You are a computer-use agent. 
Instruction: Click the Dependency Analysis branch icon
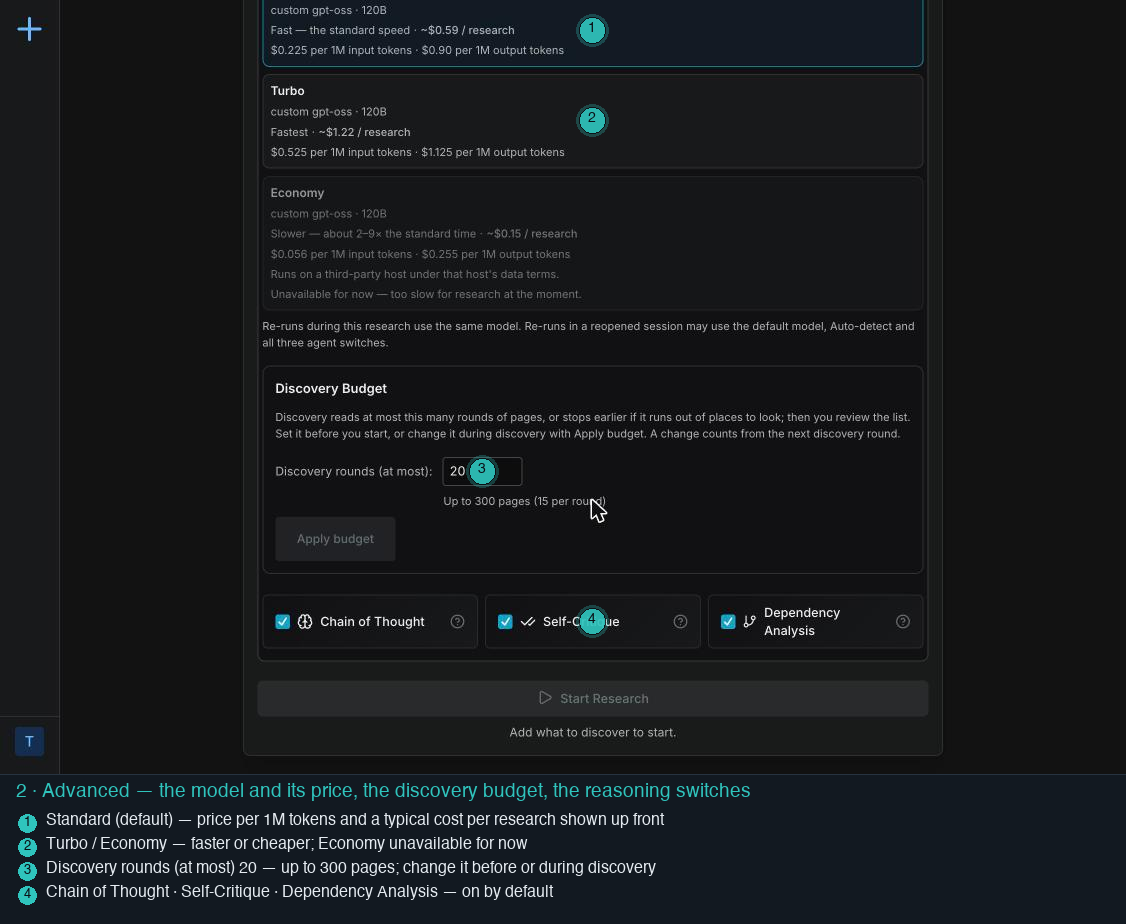(x=750, y=622)
